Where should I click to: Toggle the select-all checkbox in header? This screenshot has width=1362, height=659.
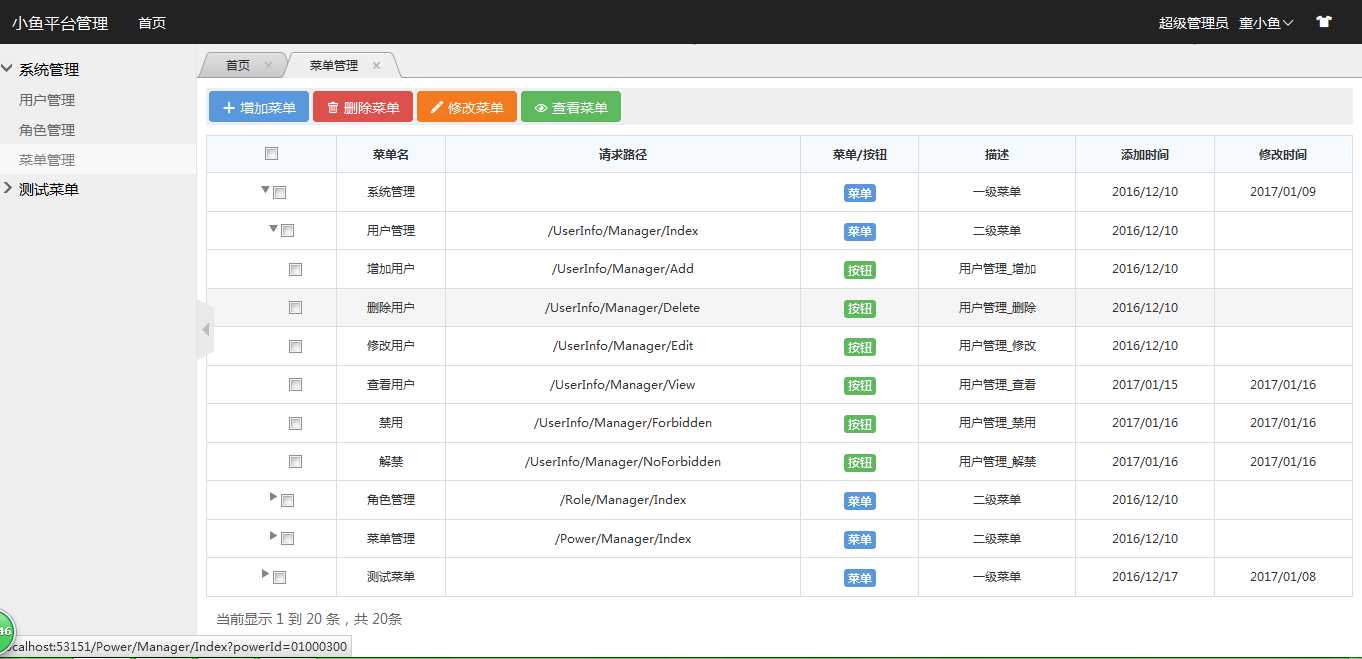coord(271,154)
